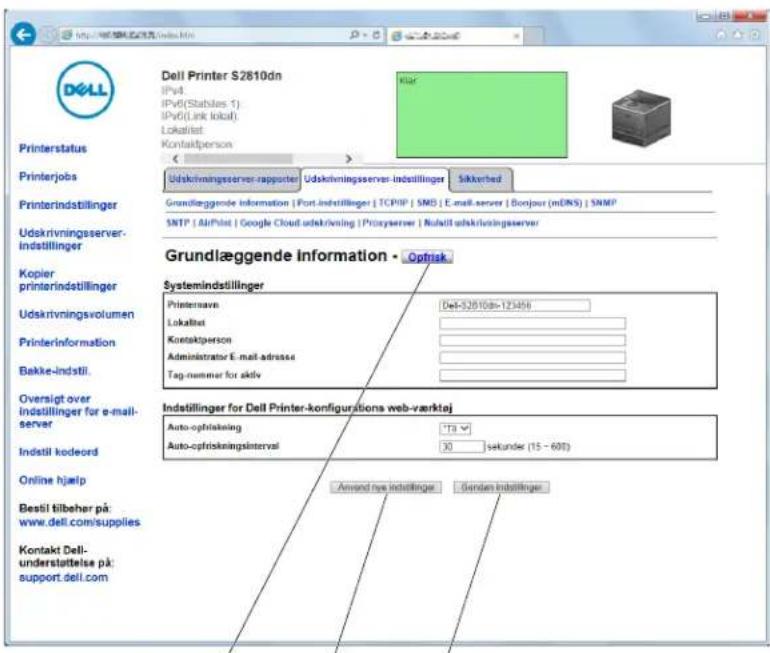Open Printerinformation in the sidebar
The image size is (770, 653).
(67, 342)
